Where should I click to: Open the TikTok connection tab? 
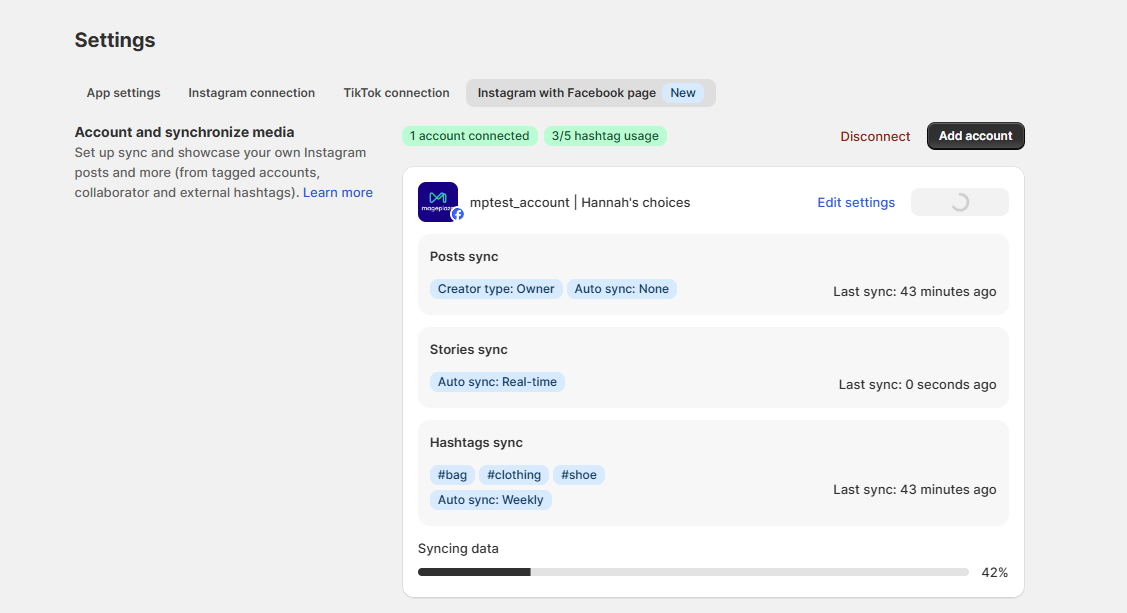coord(396,93)
